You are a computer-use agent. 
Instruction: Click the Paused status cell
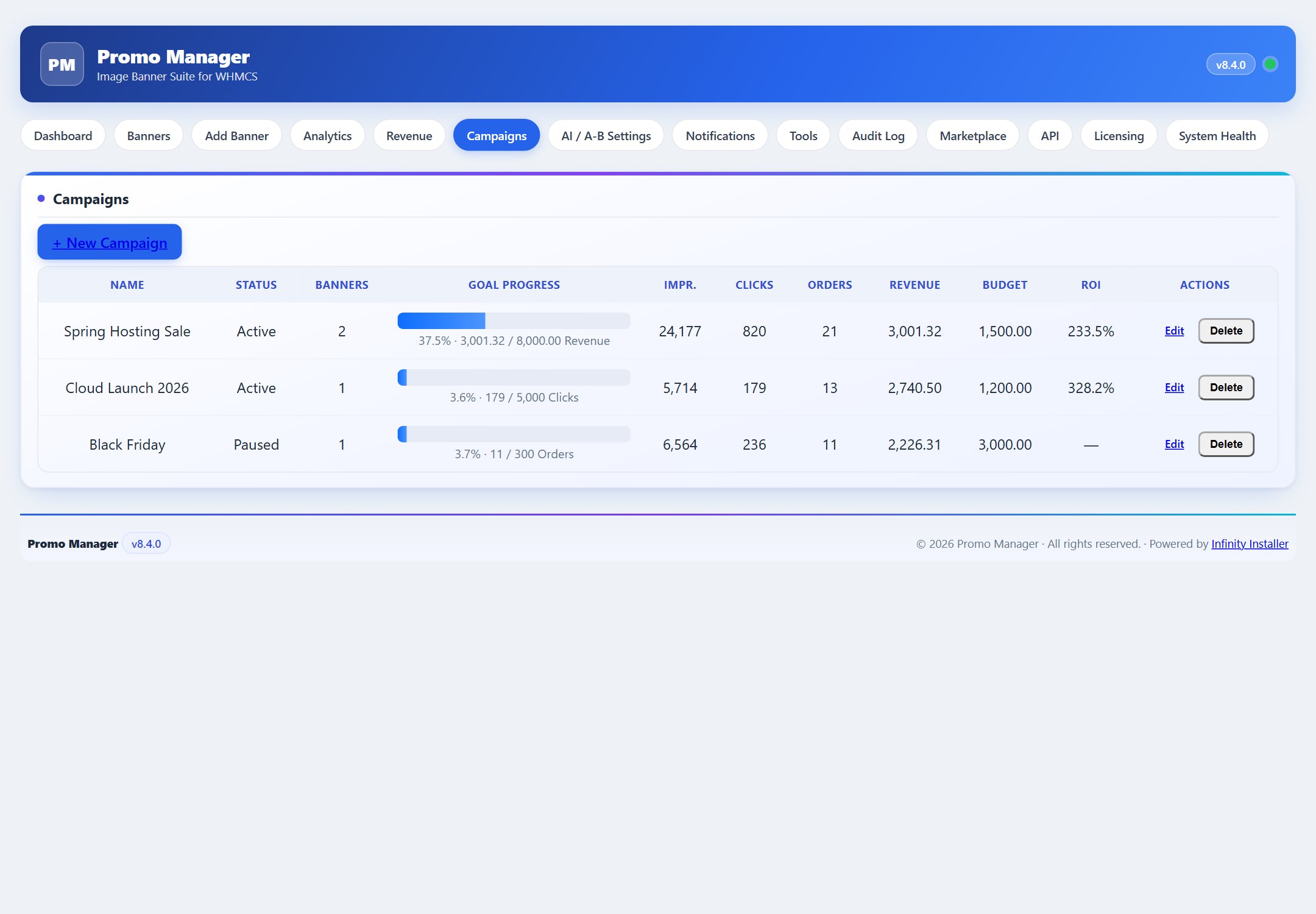pos(256,445)
